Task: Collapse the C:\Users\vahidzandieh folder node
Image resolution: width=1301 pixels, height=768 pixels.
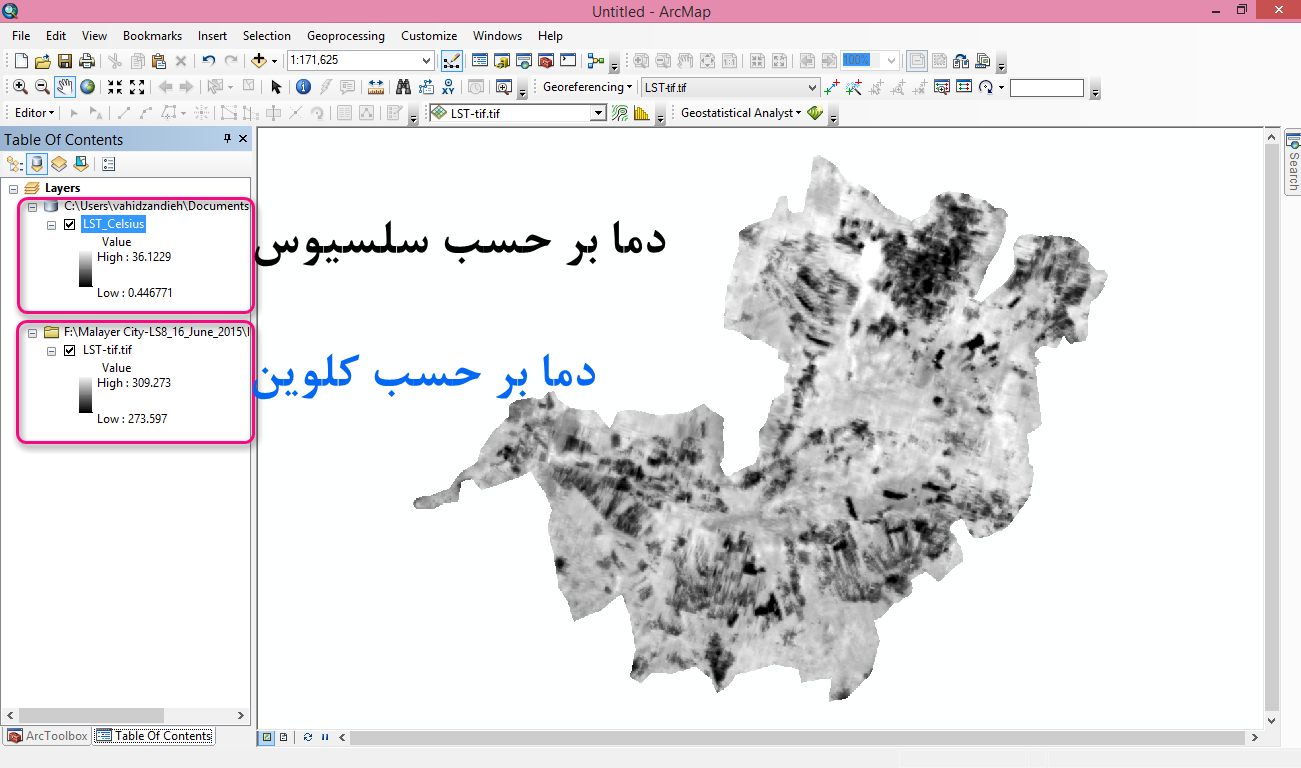Action: point(32,206)
